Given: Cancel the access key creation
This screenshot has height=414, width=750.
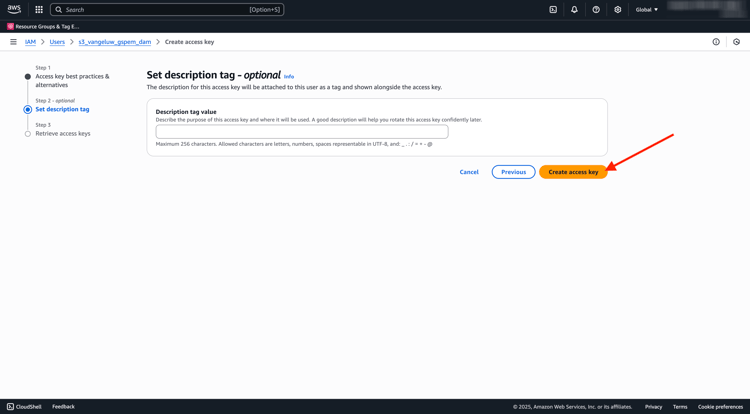Looking at the screenshot, I should [x=469, y=172].
